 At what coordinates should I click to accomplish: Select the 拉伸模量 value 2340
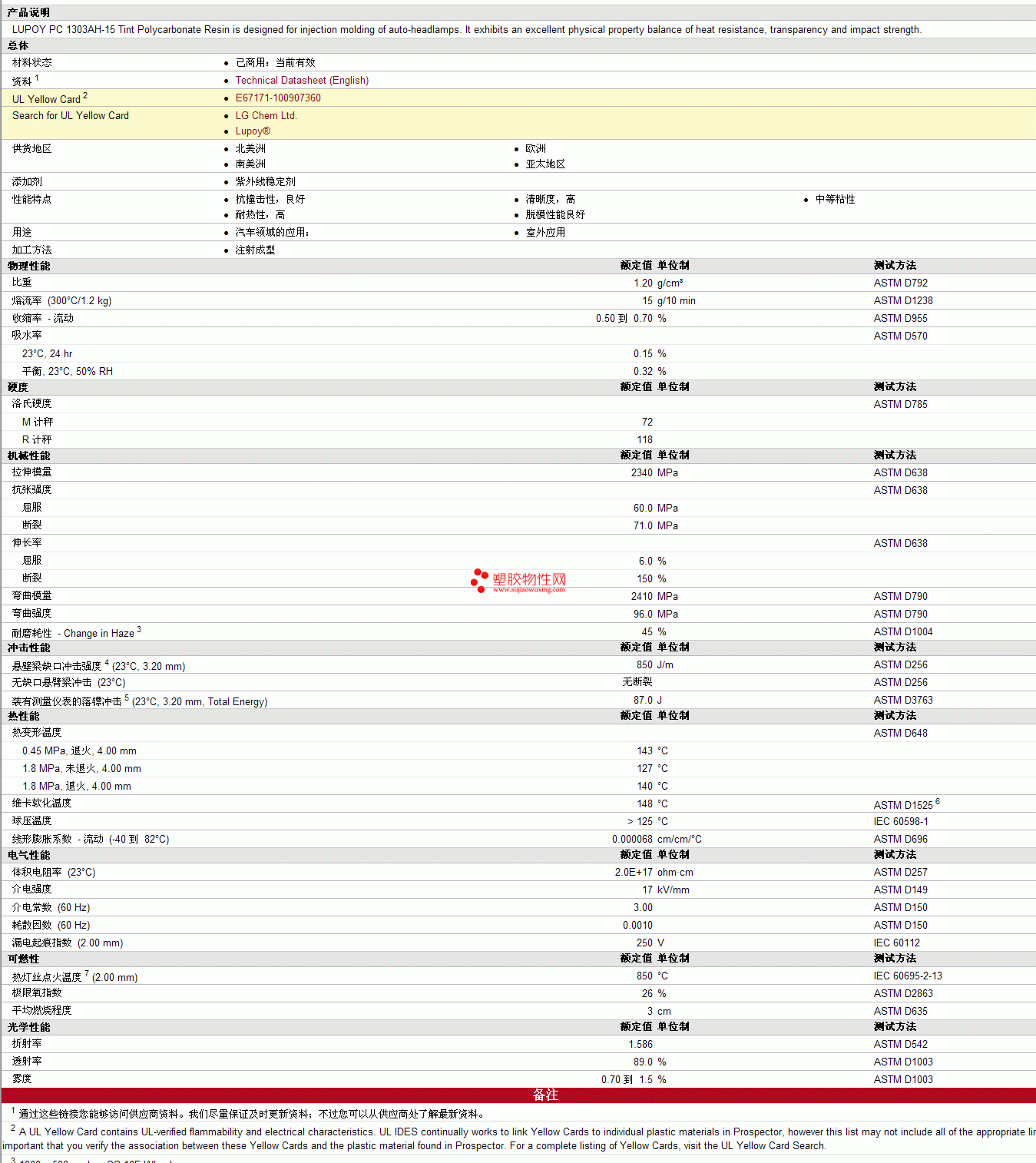click(x=641, y=472)
